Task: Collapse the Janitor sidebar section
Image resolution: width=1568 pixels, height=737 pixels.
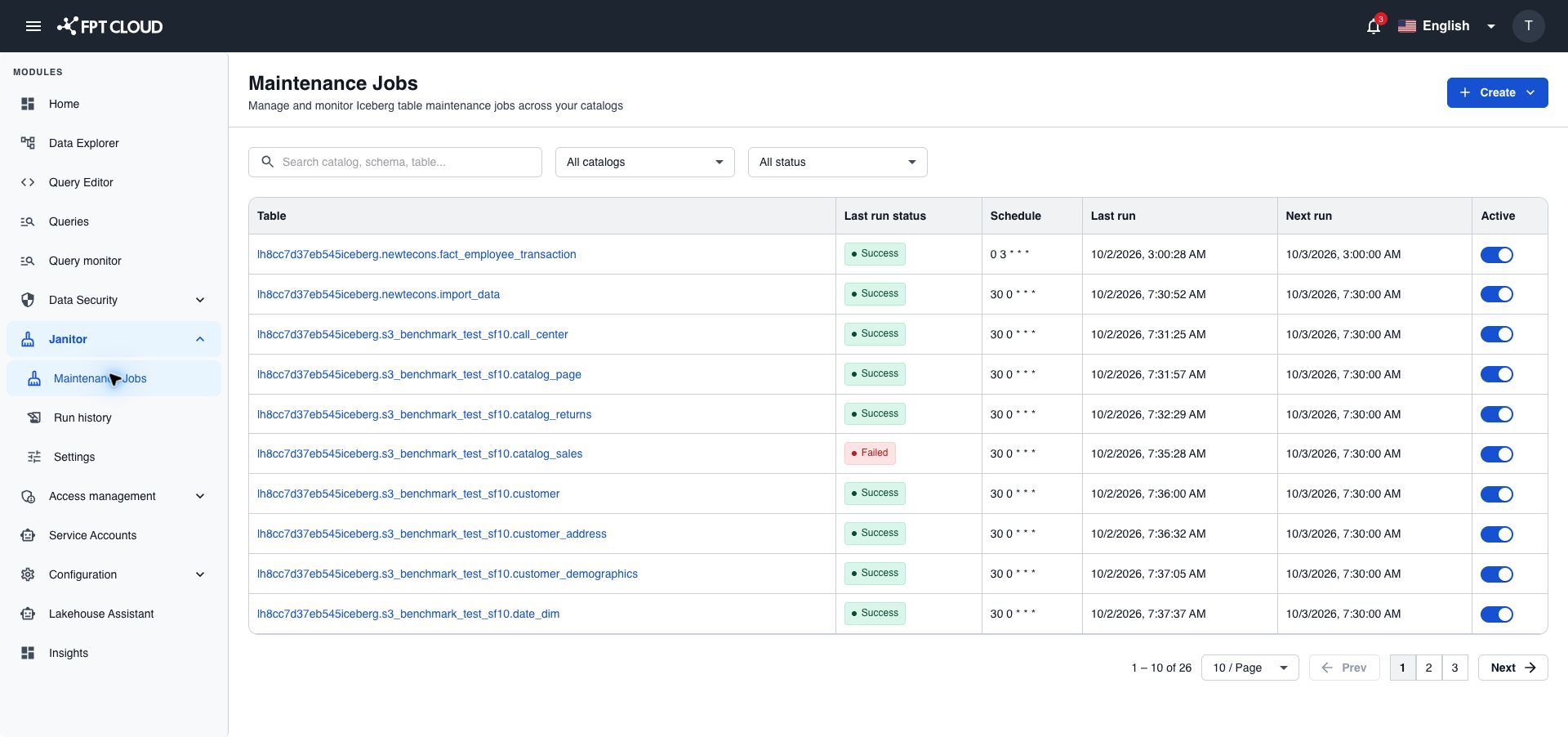Action: click(200, 339)
